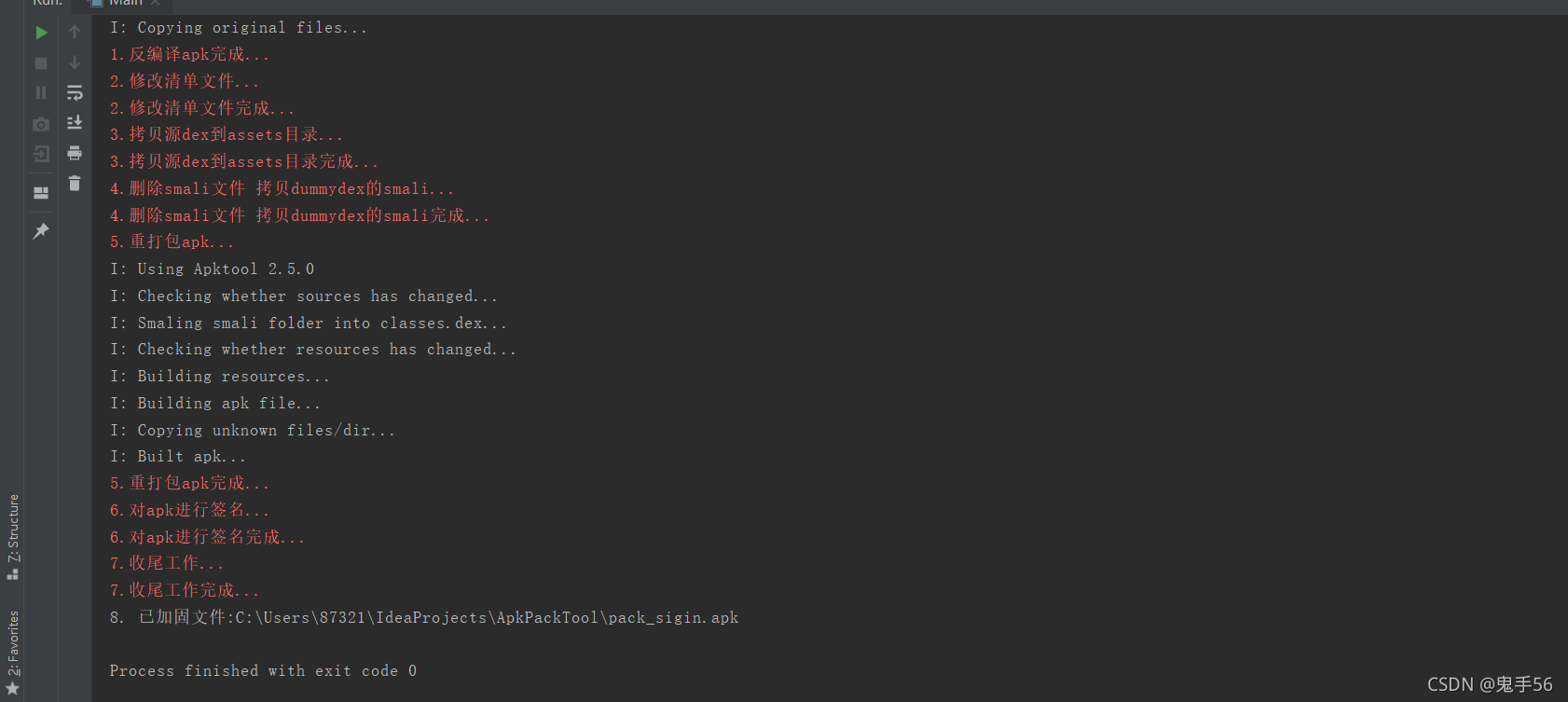Click the line '5.重打包apk...'
1568x702 pixels.
[x=172, y=242]
